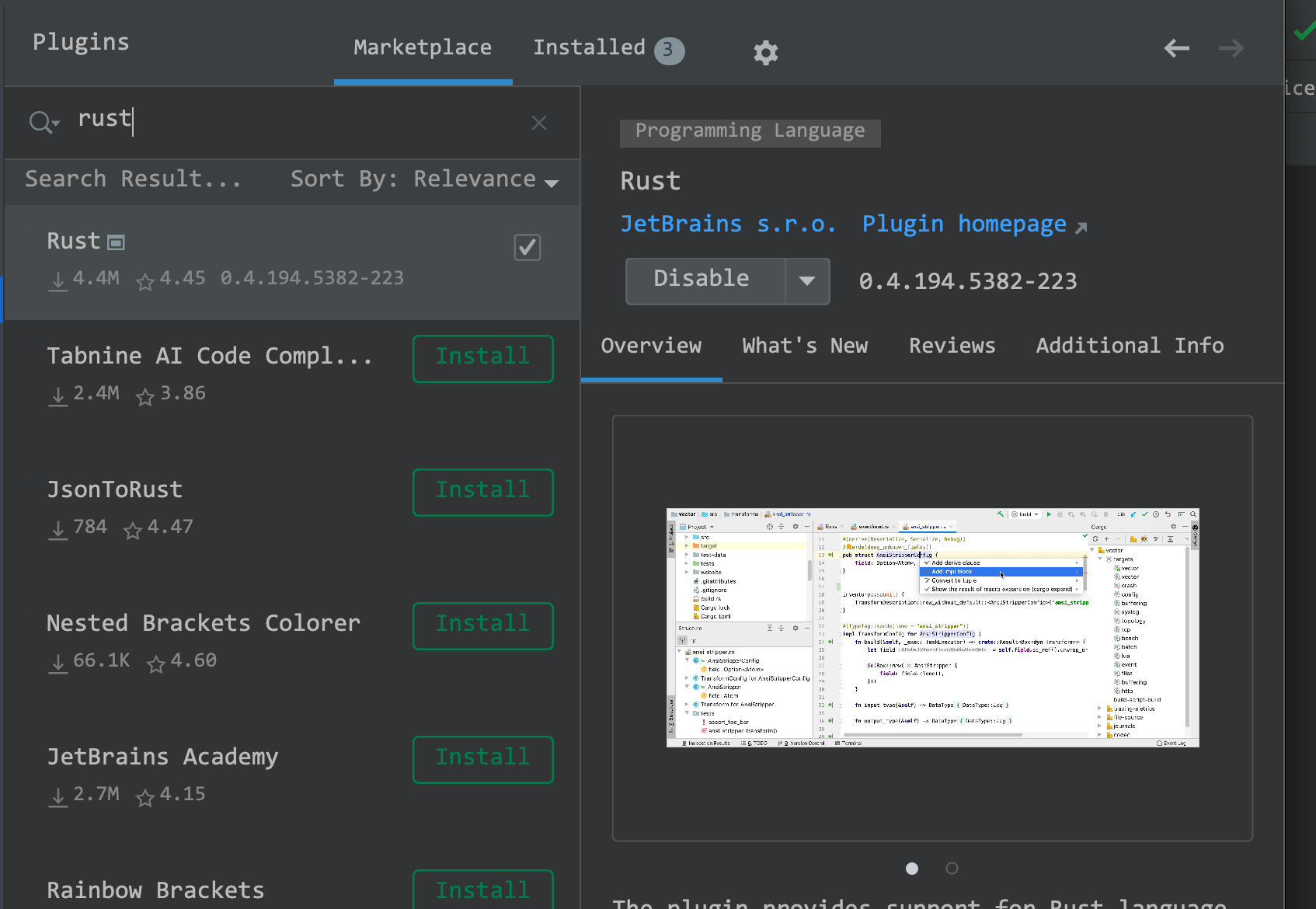The image size is (1316, 909).
Task: Clear the rust search text
Action: pos(539,122)
